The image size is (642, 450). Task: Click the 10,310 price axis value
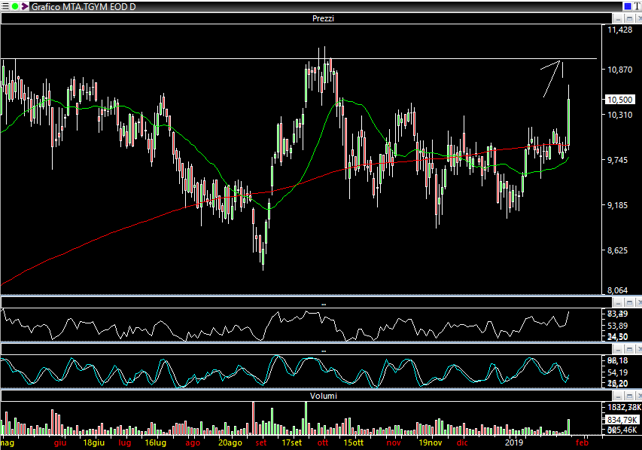tap(619, 115)
